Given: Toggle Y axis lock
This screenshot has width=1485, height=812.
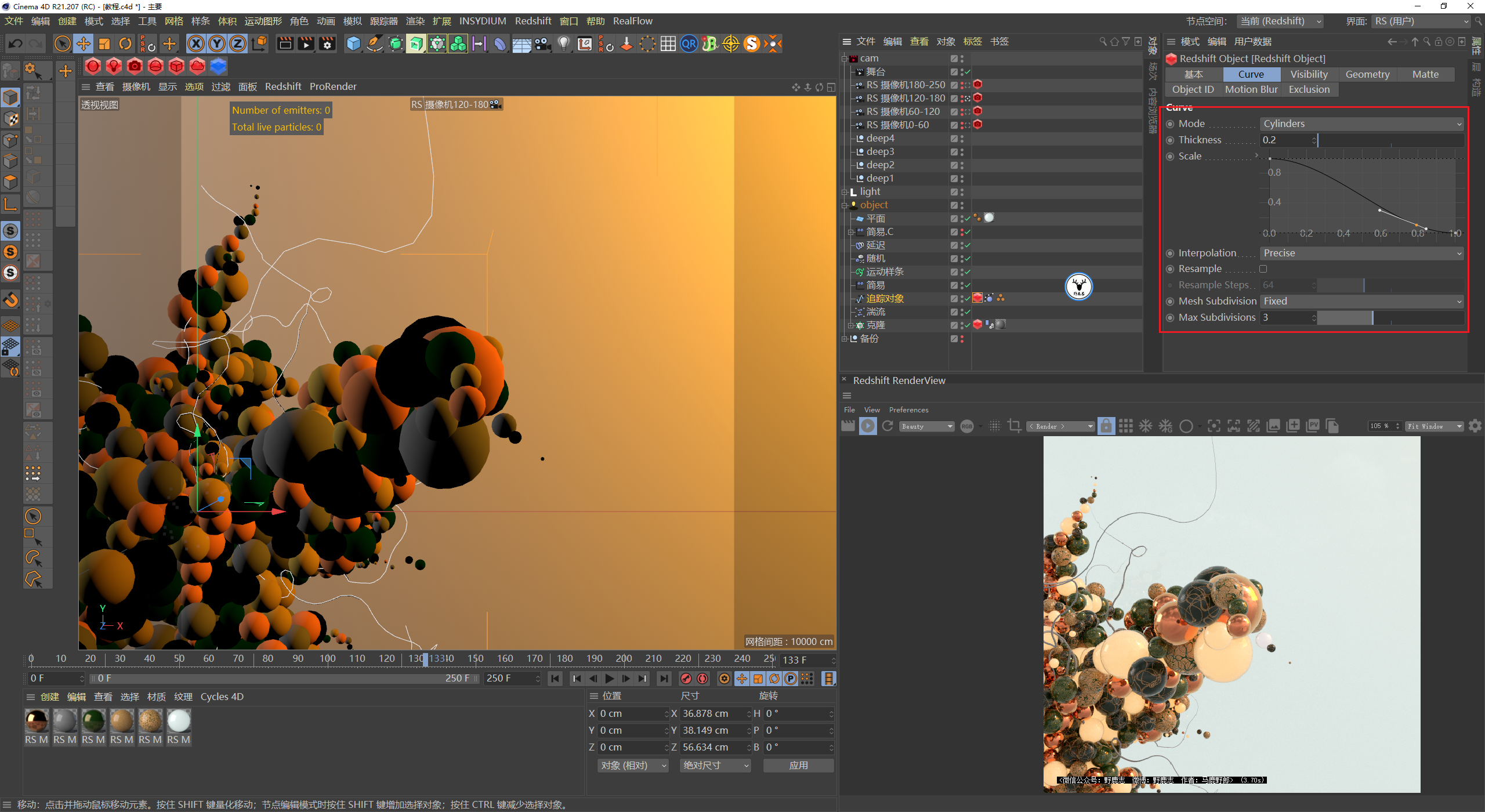Looking at the screenshot, I should (x=217, y=43).
